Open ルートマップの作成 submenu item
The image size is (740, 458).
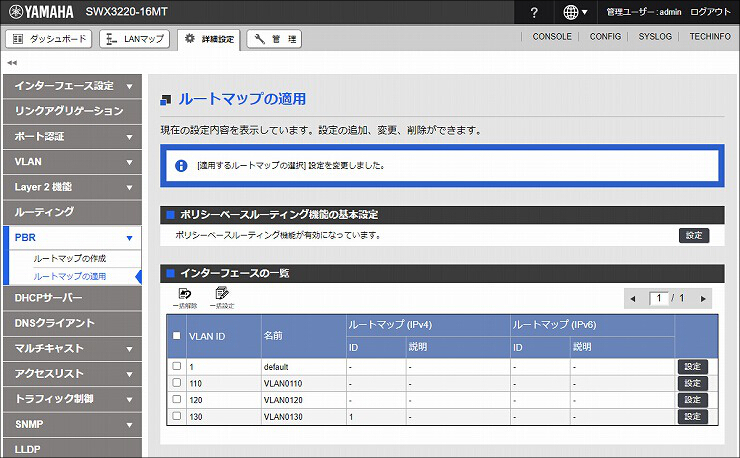[70, 259]
